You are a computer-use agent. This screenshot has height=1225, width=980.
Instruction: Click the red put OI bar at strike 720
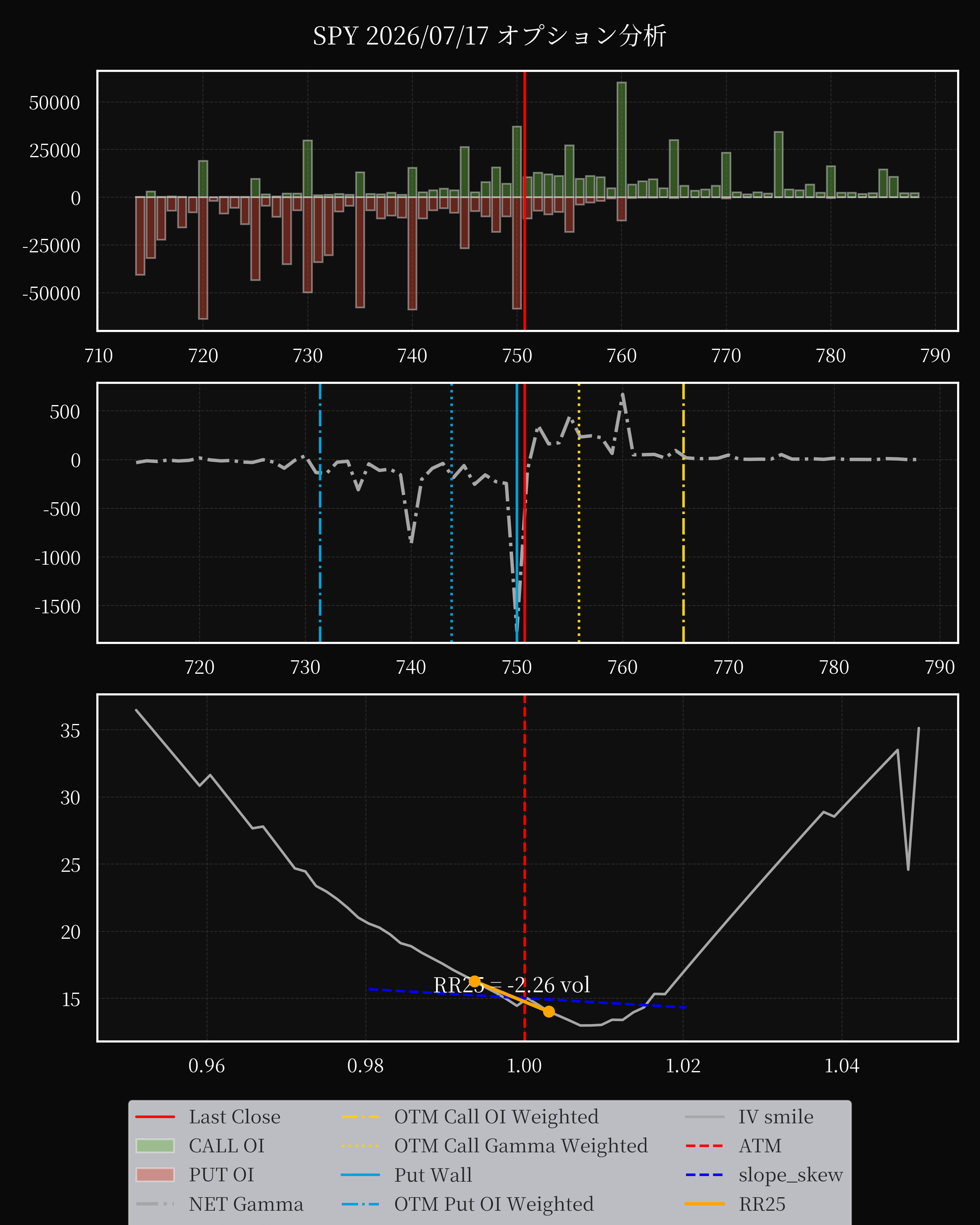203,258
